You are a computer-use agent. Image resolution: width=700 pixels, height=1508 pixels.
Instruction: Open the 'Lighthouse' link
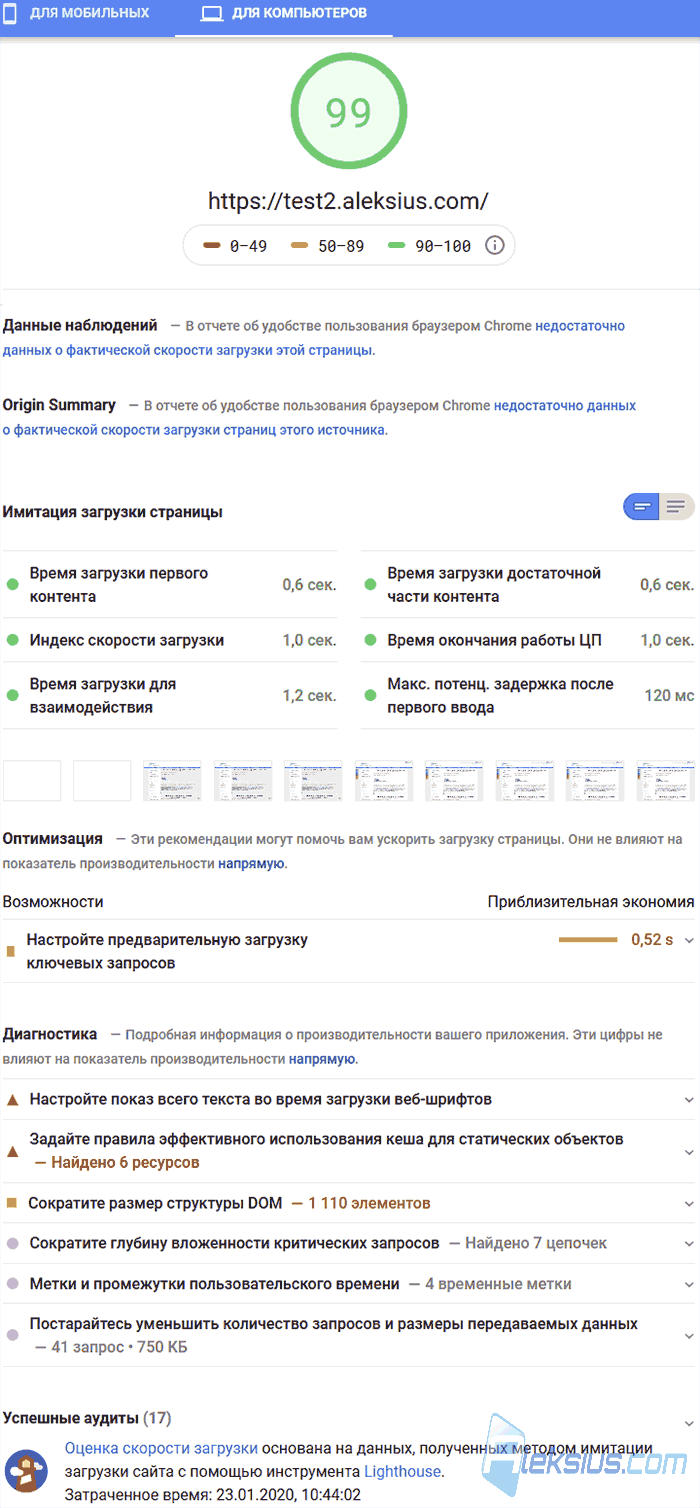point(402,1471)
